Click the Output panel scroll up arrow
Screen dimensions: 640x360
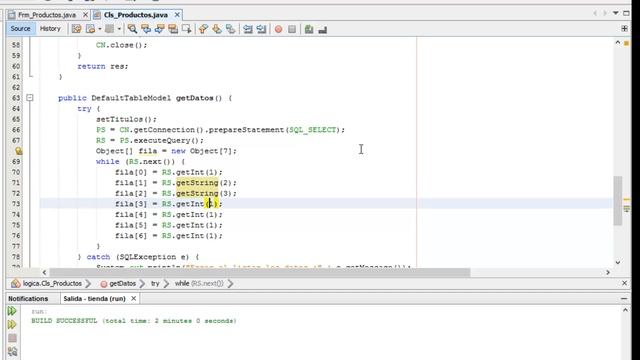click(x=625, y=311)
